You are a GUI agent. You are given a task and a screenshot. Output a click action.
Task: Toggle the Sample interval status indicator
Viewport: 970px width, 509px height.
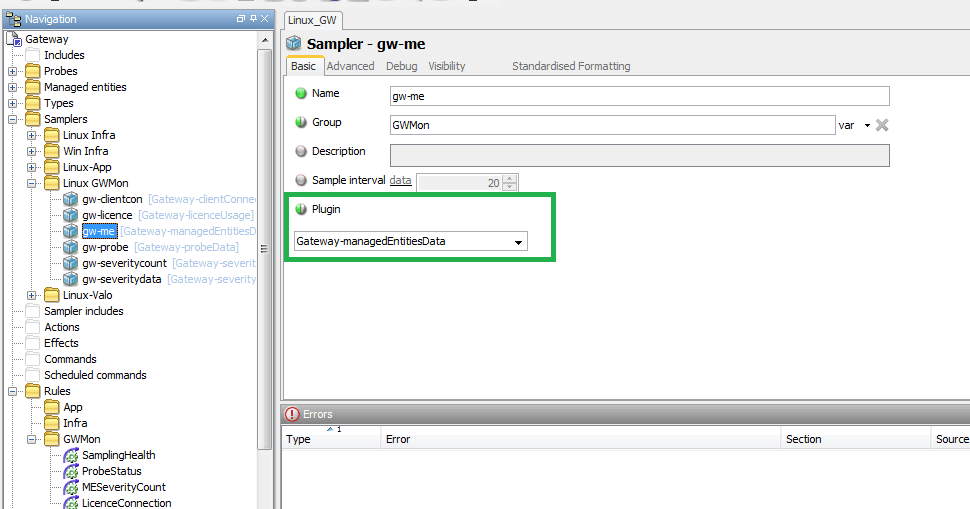click(301, 180)
